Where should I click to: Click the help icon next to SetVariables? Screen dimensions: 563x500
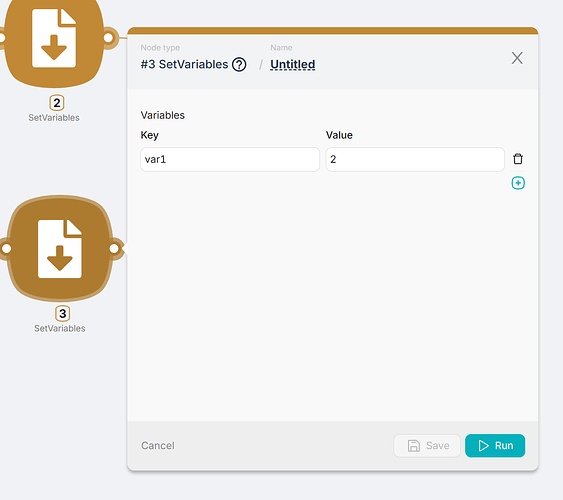(x=239, y=65)
